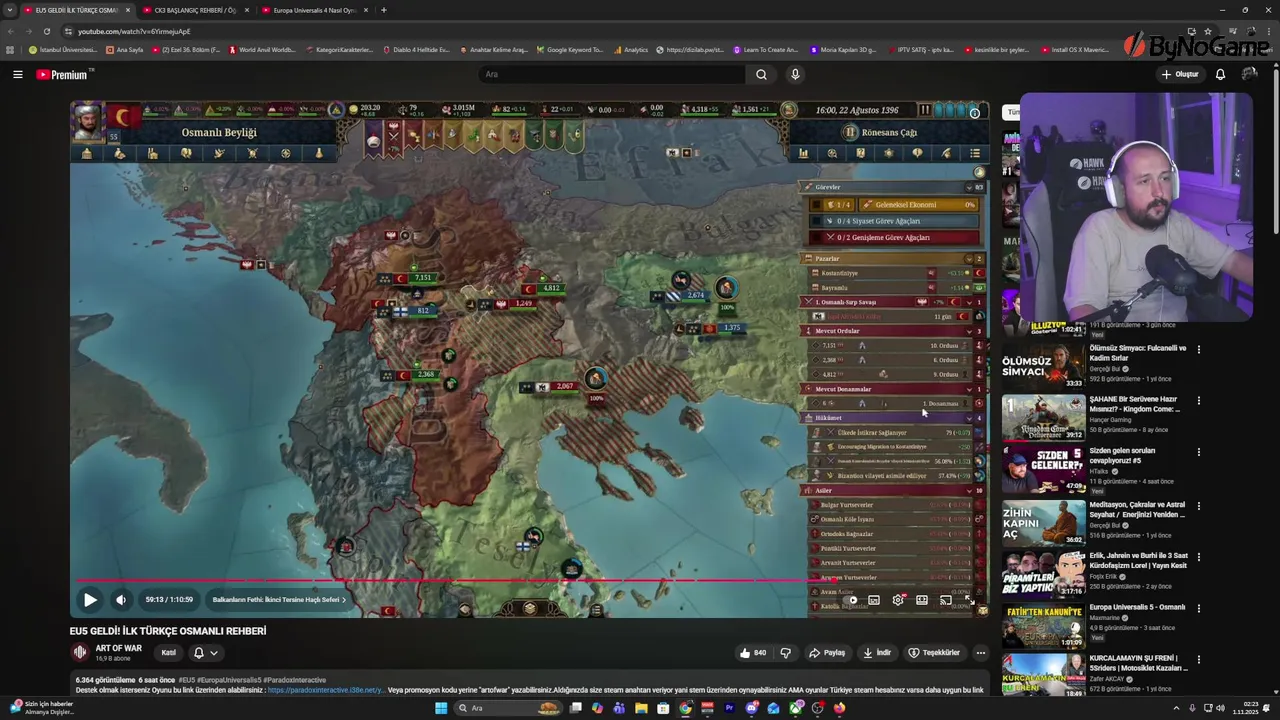
Task: Like the video showing 840 likes
Action: coord(752,653)
